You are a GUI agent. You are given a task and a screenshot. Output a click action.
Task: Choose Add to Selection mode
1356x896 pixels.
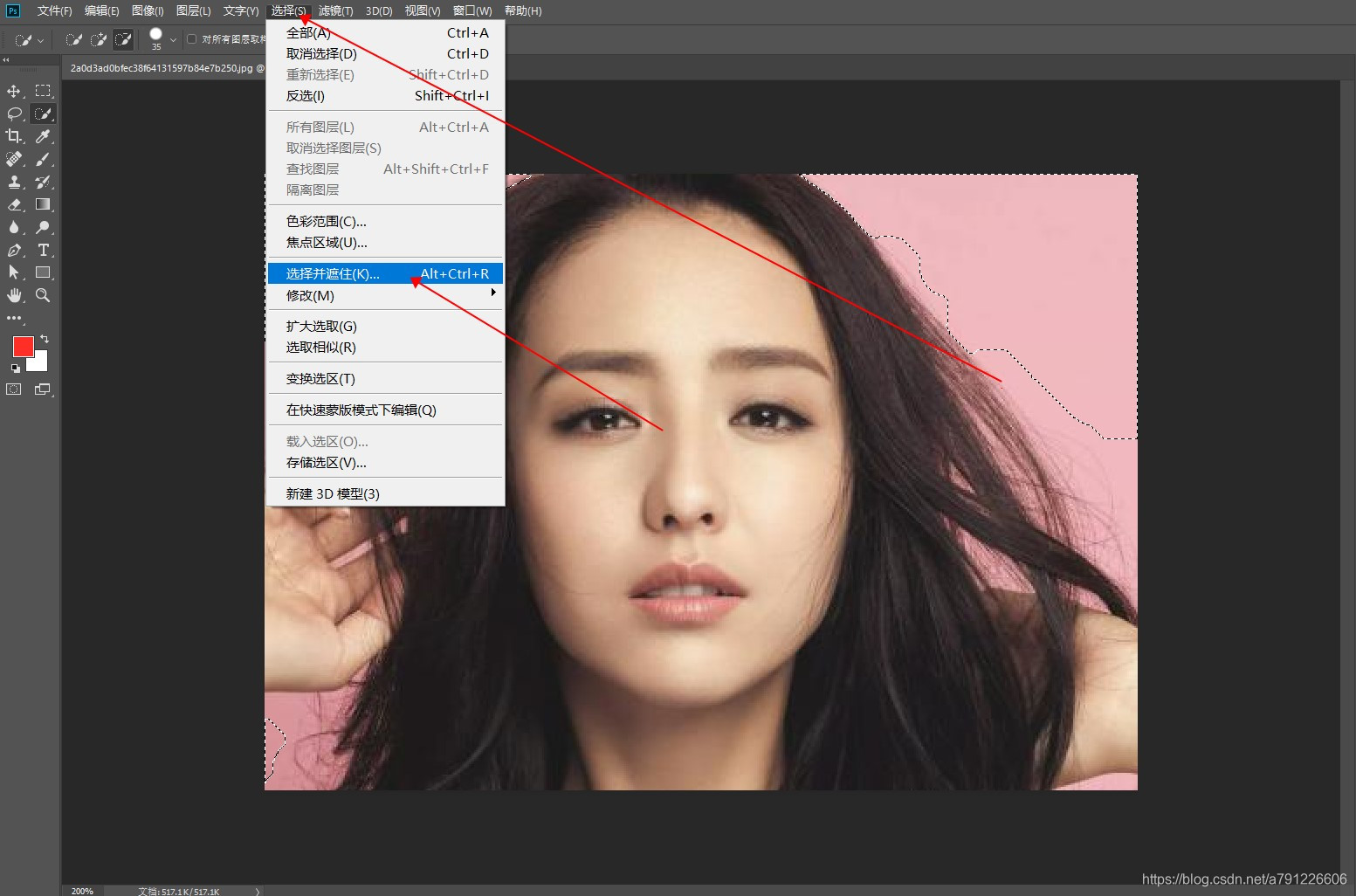point(99,39)
